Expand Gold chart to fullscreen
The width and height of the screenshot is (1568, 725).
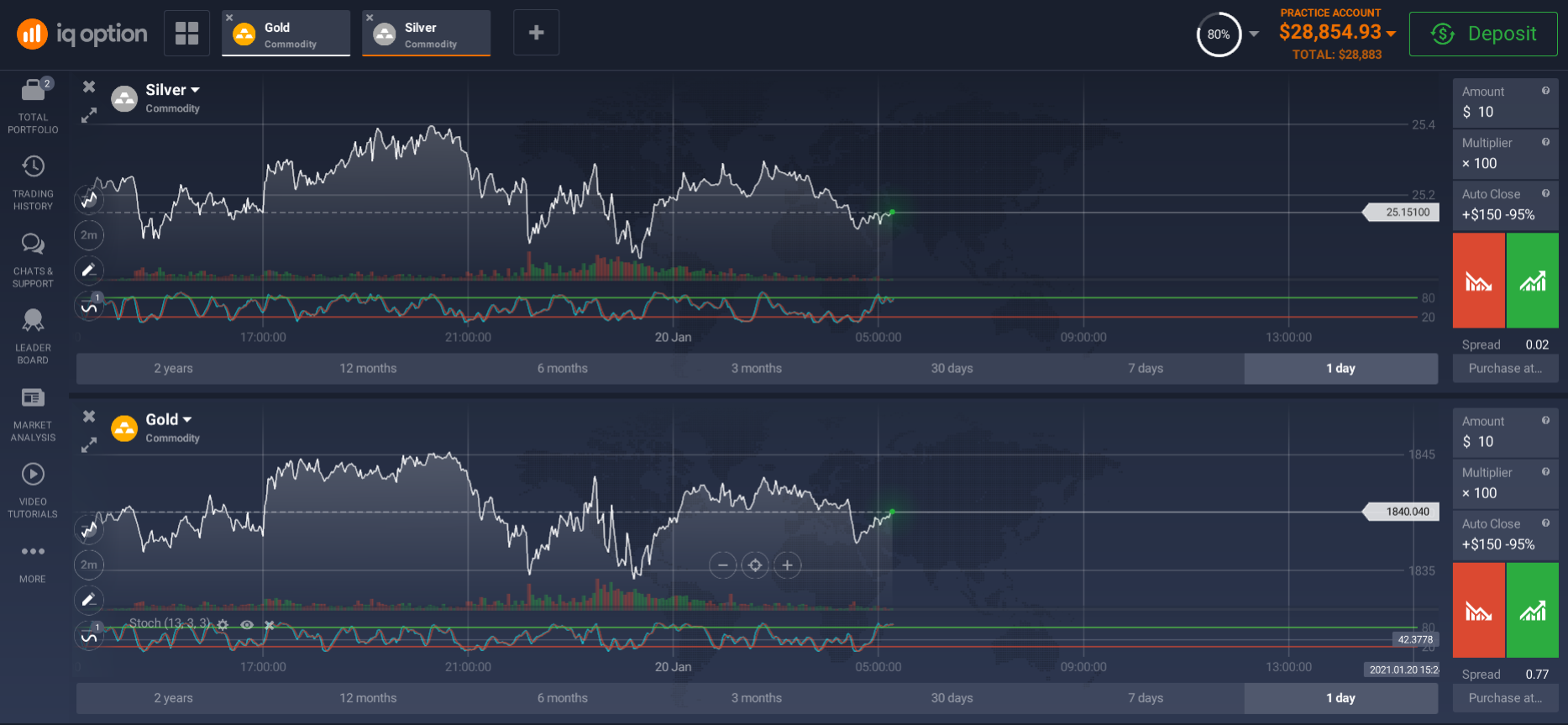click(x=89, y=445)
